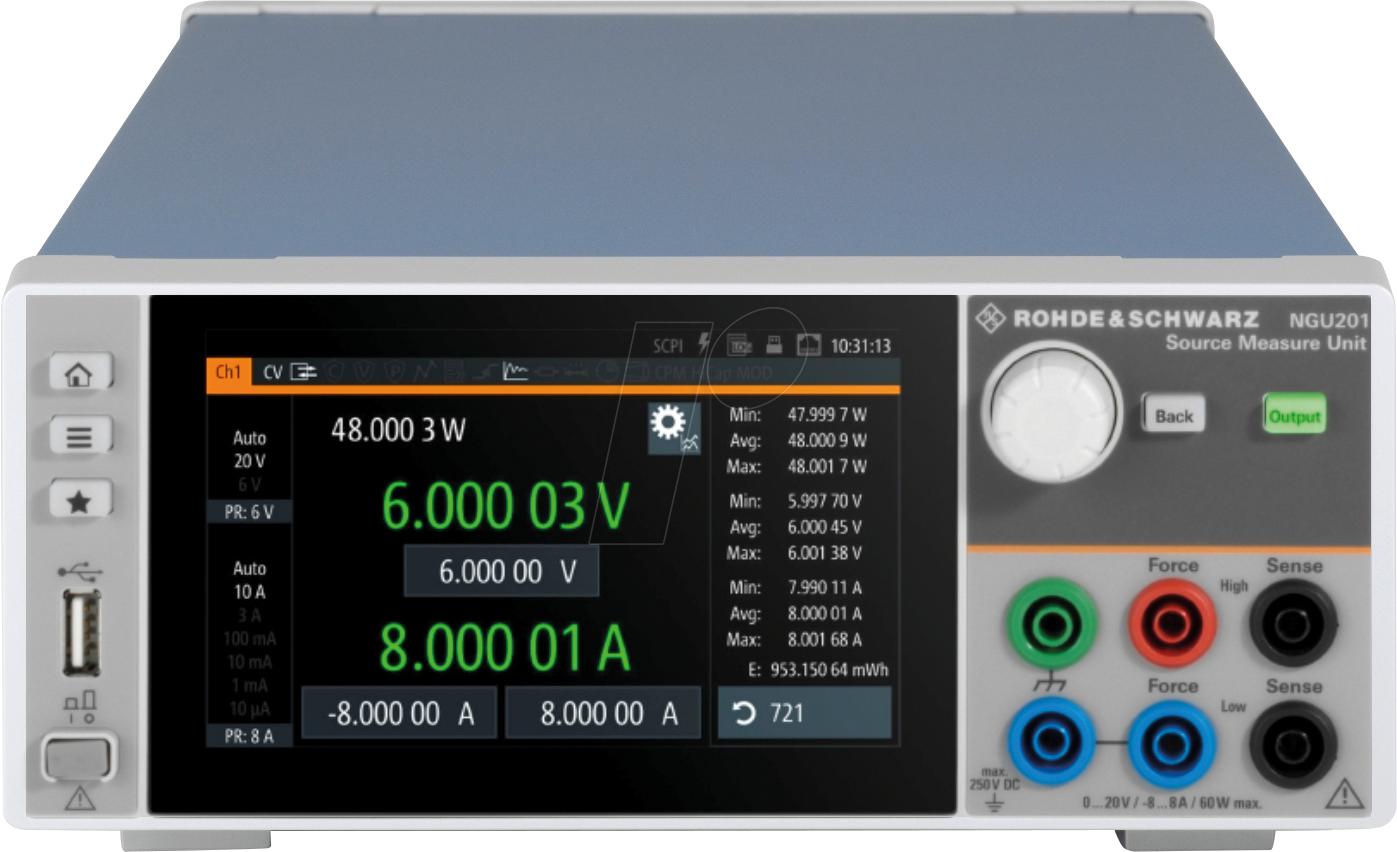This screenshot has width=1397, height=852.
Task: Select Auto in the voltage range list
Action: (x=250, y=438)
